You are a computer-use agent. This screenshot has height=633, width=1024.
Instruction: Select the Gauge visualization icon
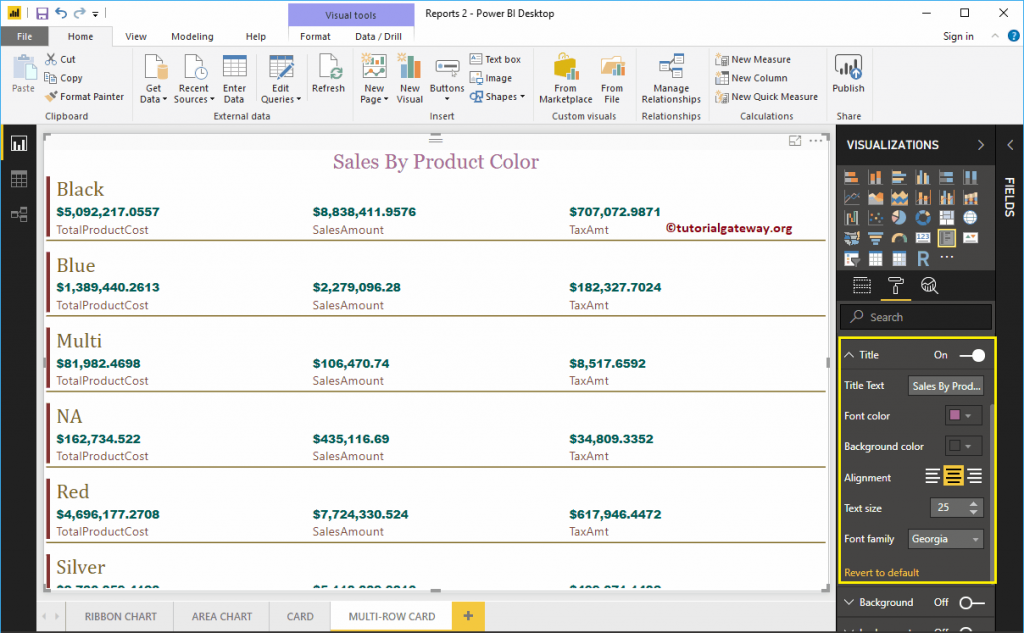point(898,237)
